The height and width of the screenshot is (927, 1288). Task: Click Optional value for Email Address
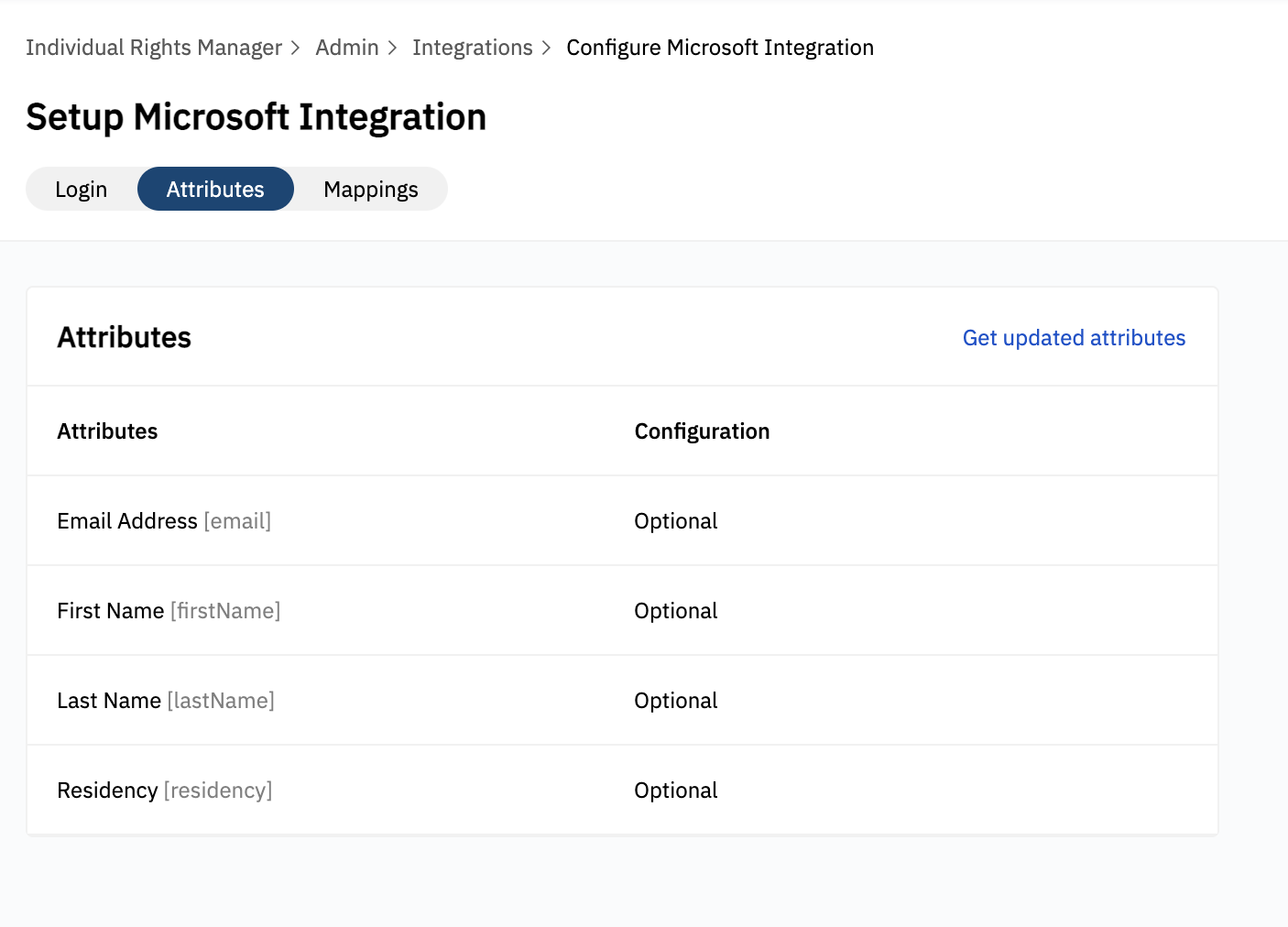coord(676,521)
